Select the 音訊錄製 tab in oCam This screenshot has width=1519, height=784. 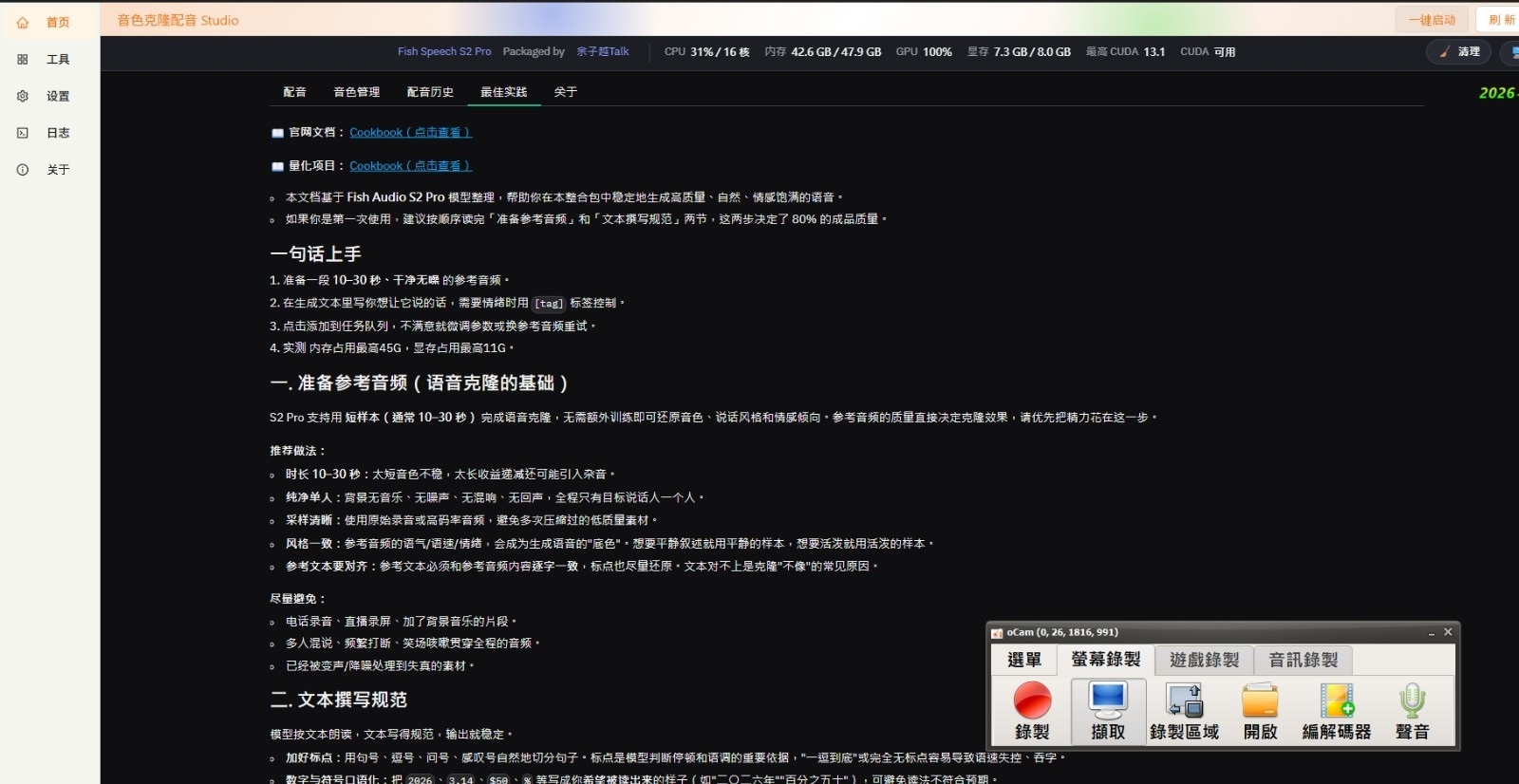point(1303,660)
